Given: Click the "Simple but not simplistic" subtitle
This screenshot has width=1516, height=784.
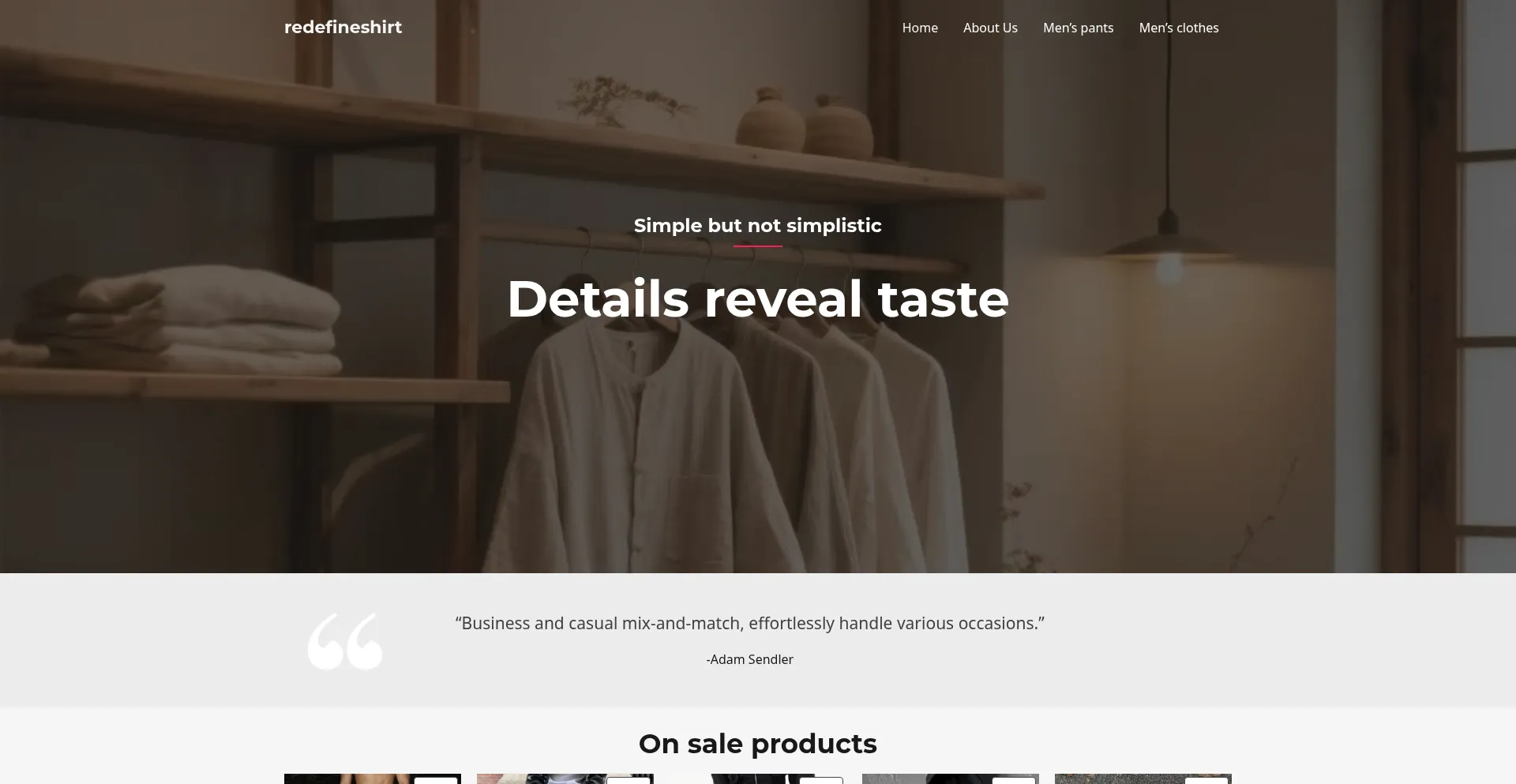Looking at the screenshot, I should (758, 226).
